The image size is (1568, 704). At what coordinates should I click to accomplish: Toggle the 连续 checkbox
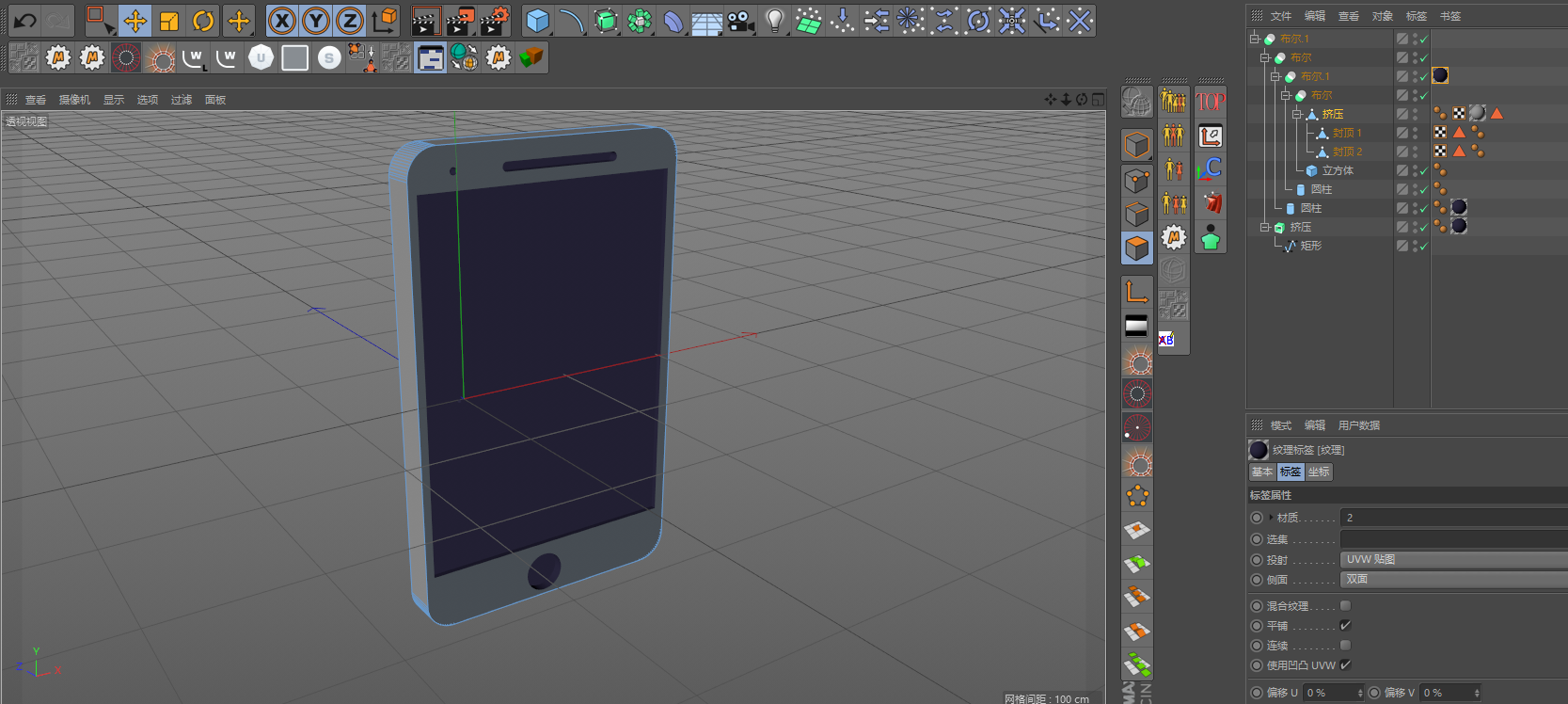[x=1345, y=646]
